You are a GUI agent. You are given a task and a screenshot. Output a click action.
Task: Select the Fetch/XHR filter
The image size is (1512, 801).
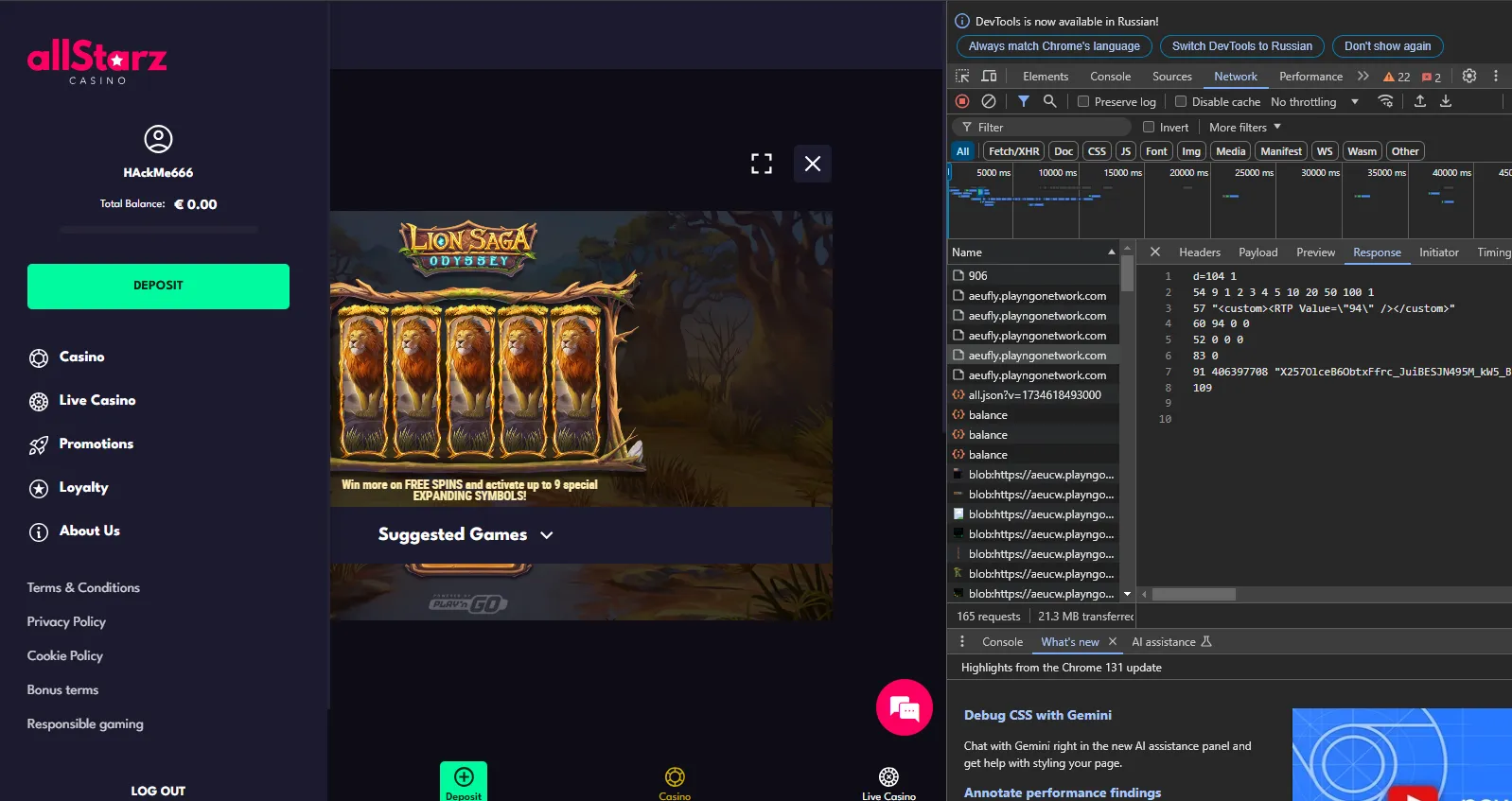(1013, 151)
